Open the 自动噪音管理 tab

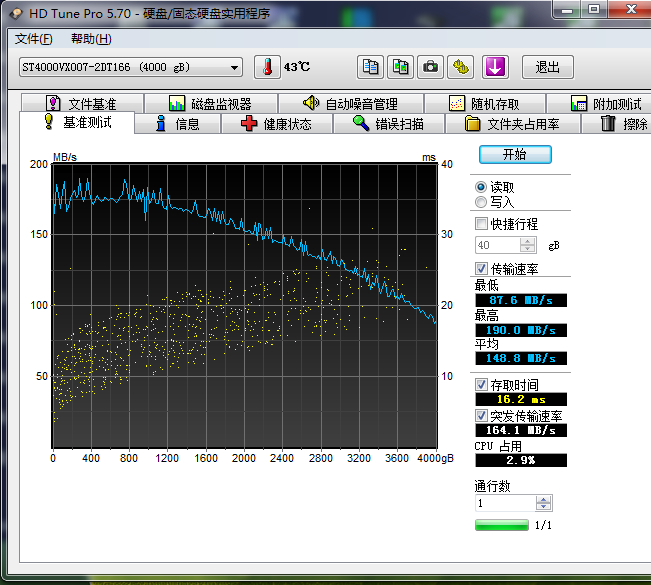pyautogui.click(x=351, y=103)
